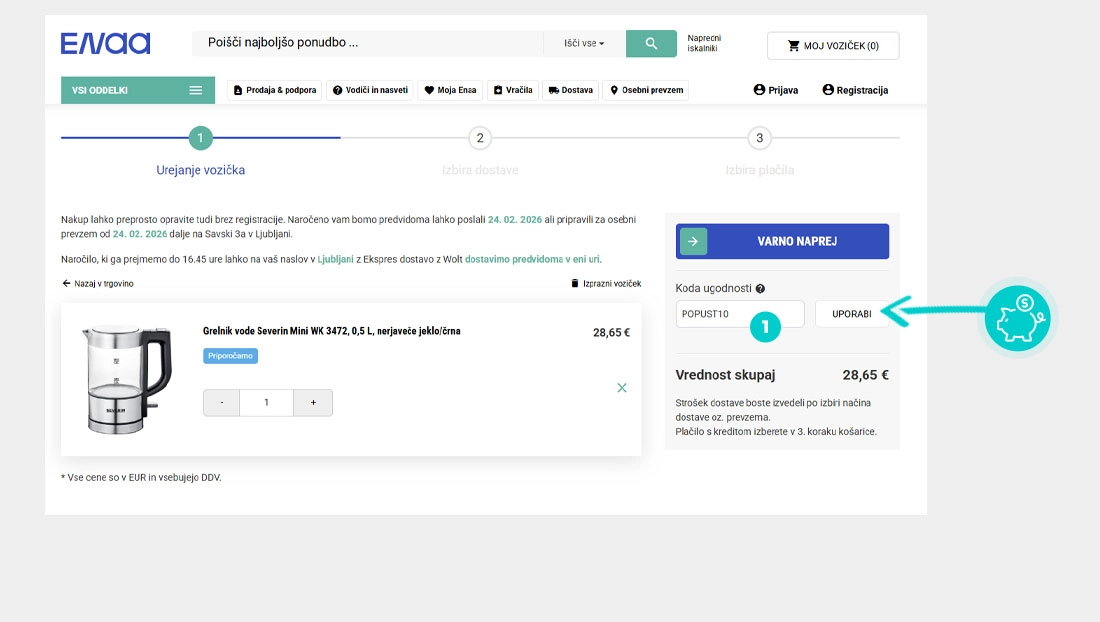The height and width of the screenshot is (622, 1100).
Task: Open the Vračila returns page
Action: point(513,90)
